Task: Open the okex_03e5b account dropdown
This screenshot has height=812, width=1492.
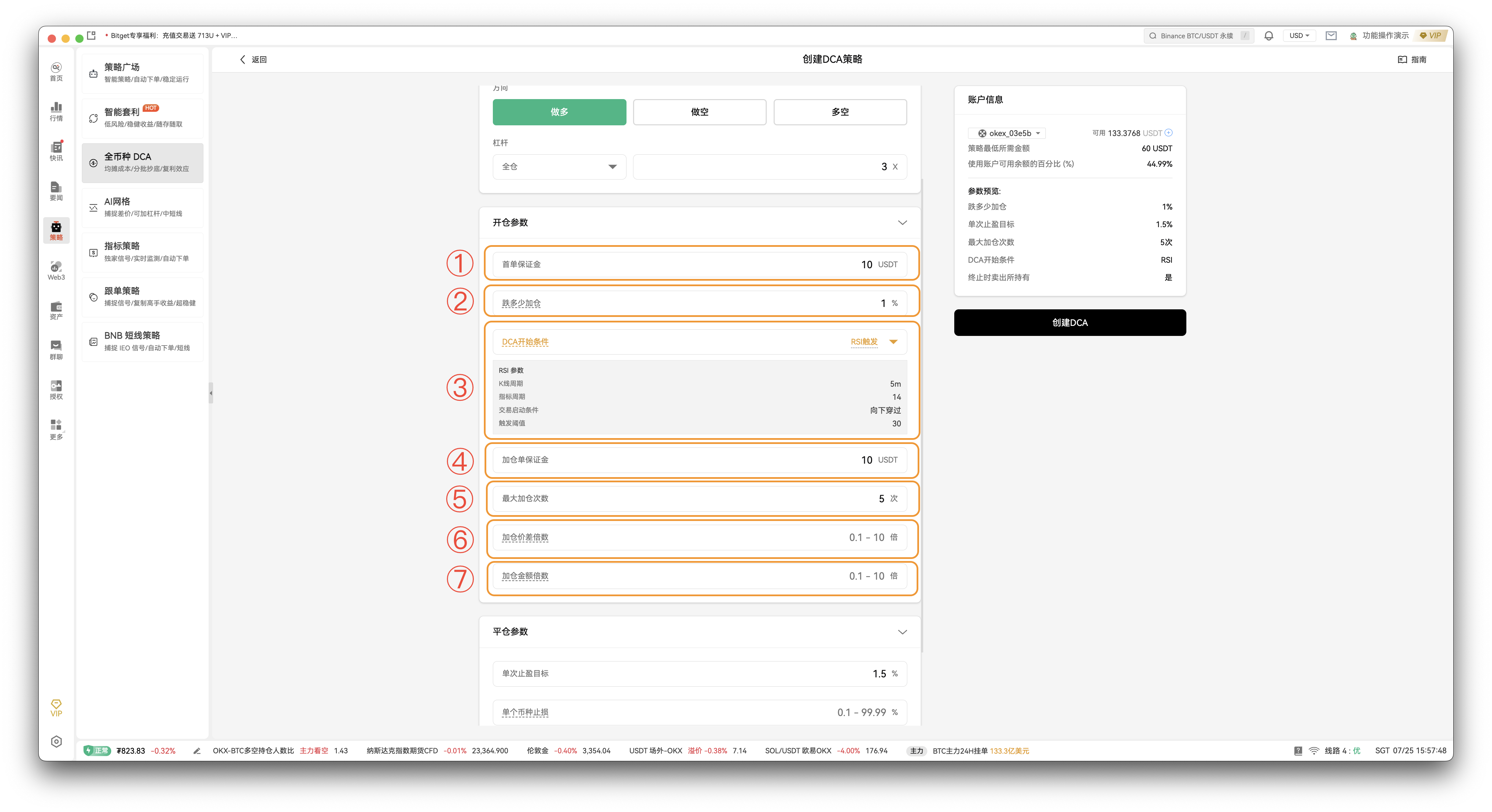Action: coord(1007,133)
